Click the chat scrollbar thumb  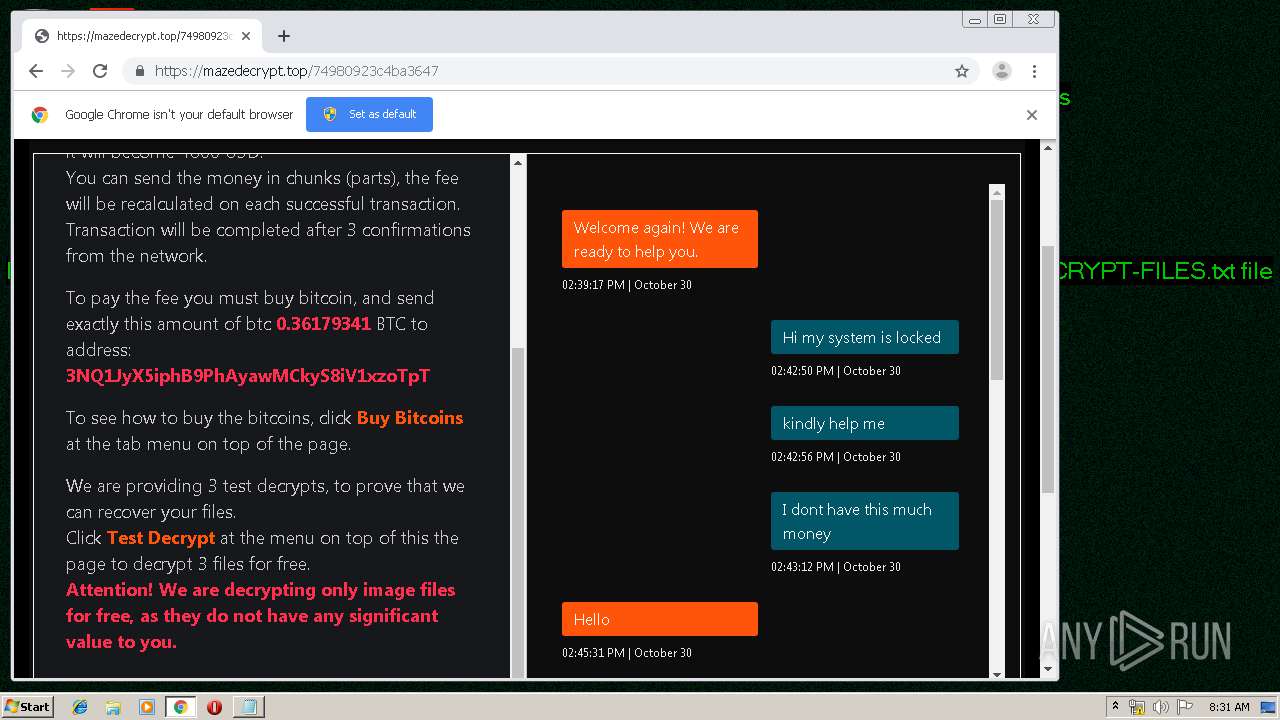pyautogui.click(x=997, y=290)
